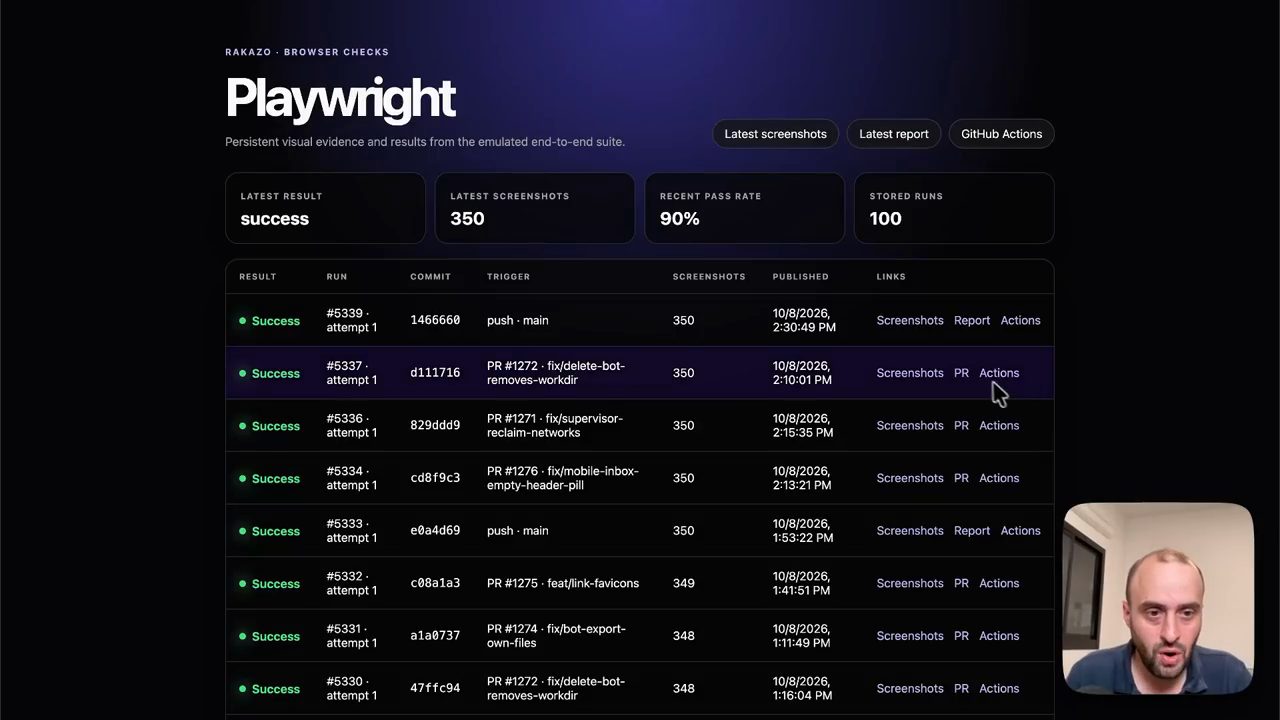1280x720 pixels.
Task: Open Actions link for run #5332
Action: (999, 583)
